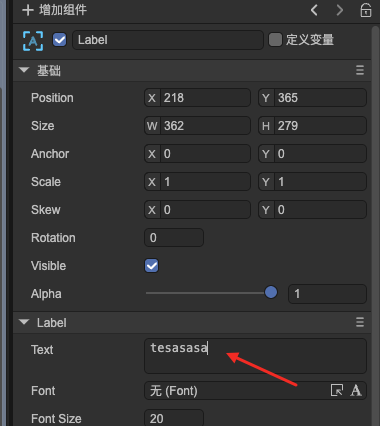
Task: Click the Text input box
Action: [255, 356]
